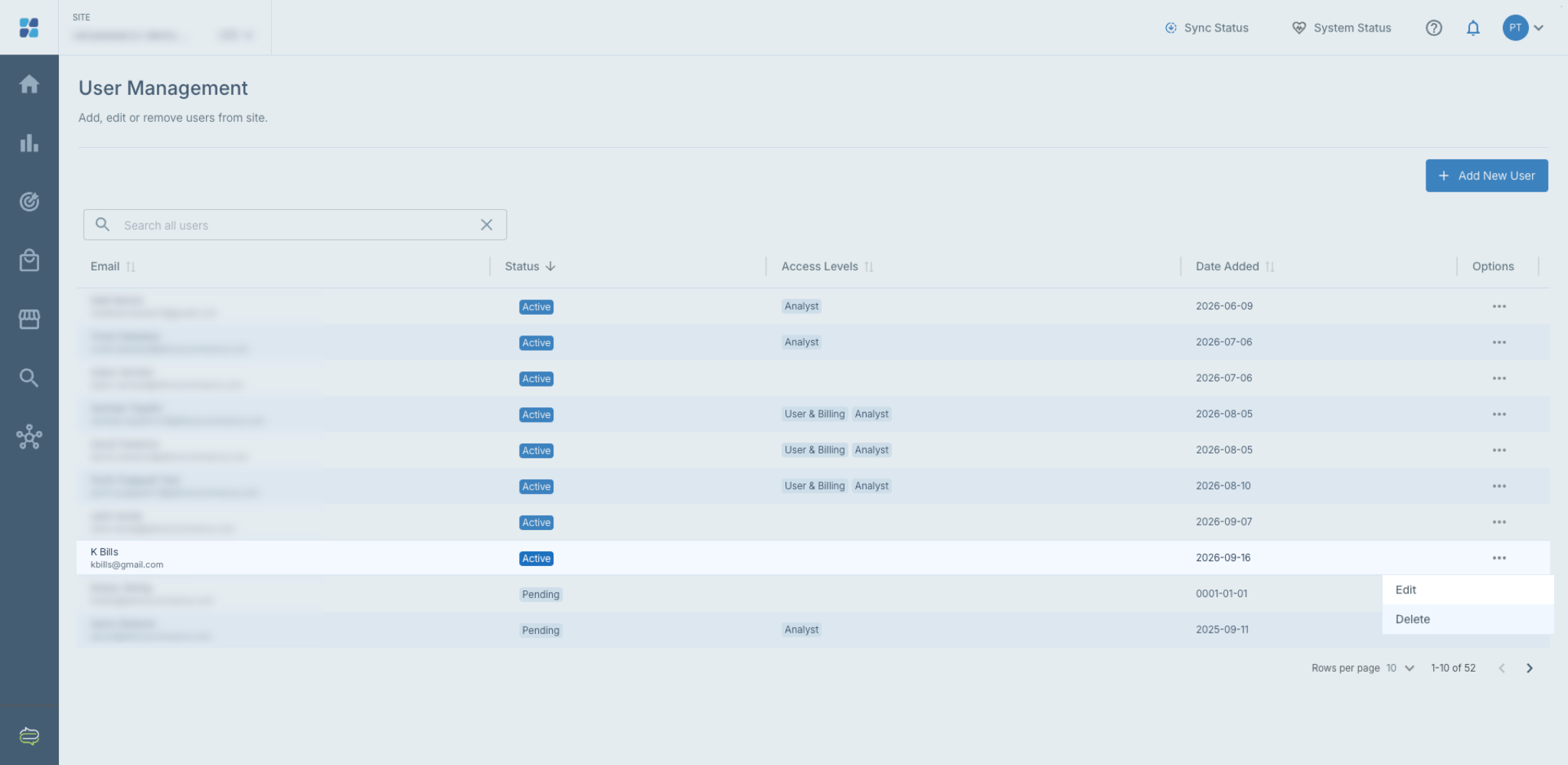The height and width of the screenshot is (765, 1568).
Task: Expand the PT profile menu chevron
Action: pyautogui.click(x=1539, y=28)
